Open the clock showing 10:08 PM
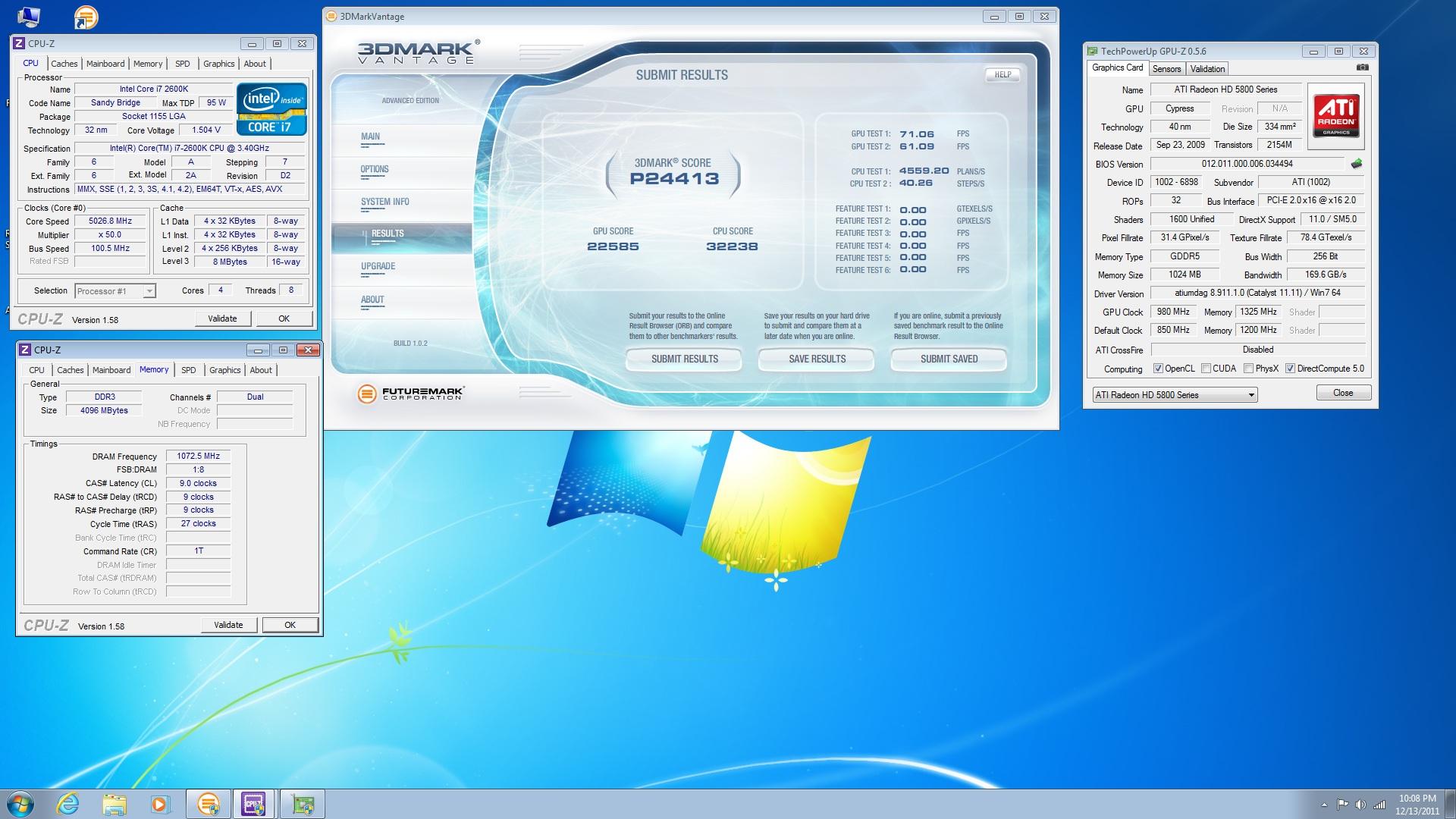1456x819 pixels. click(x=1417, y=805)
